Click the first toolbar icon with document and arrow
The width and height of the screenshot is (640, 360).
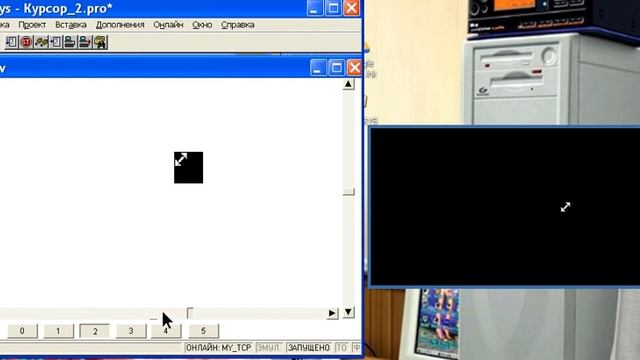tap(11, 42)
